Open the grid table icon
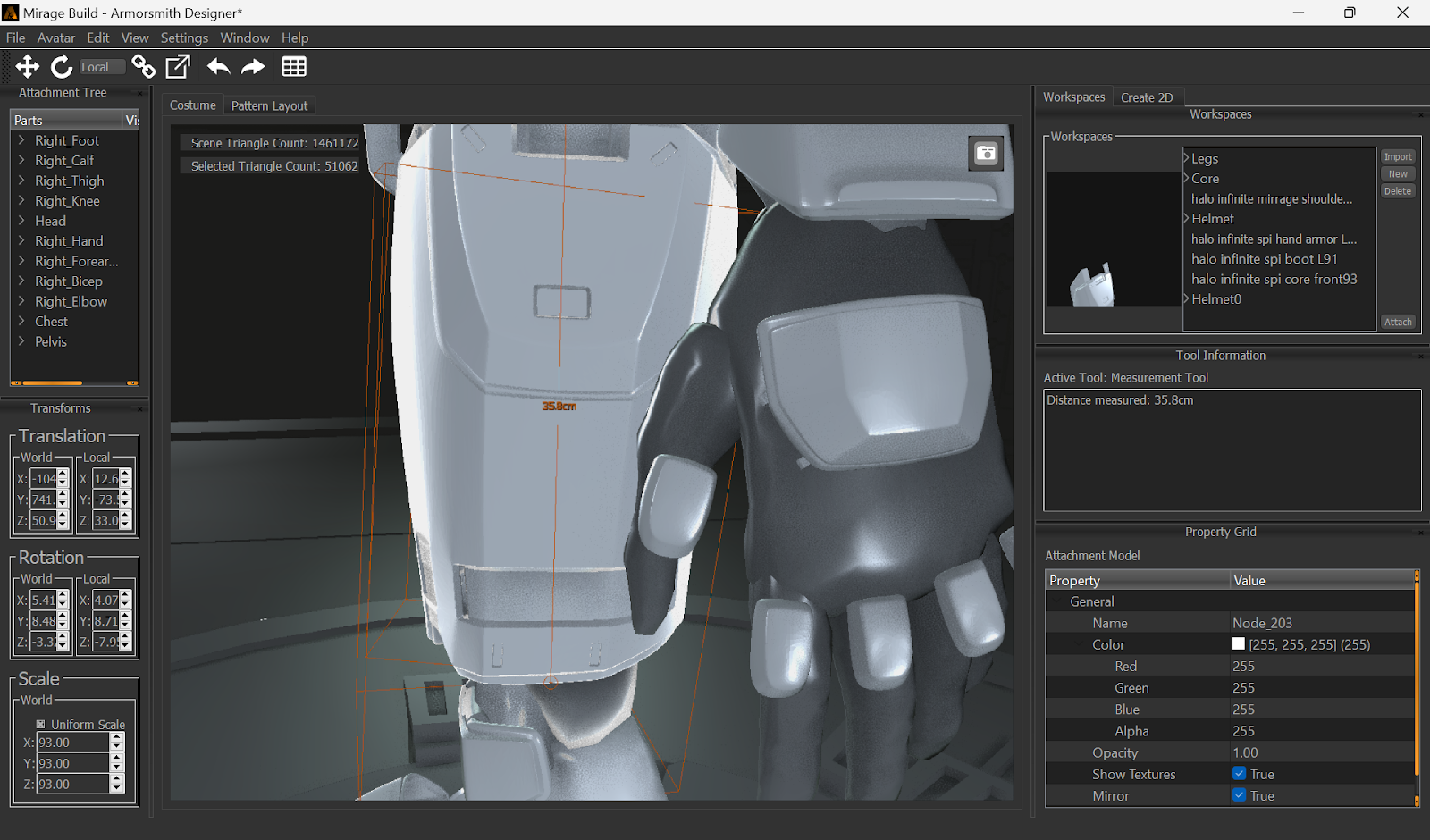1430x840 pixels. point(294,67)
